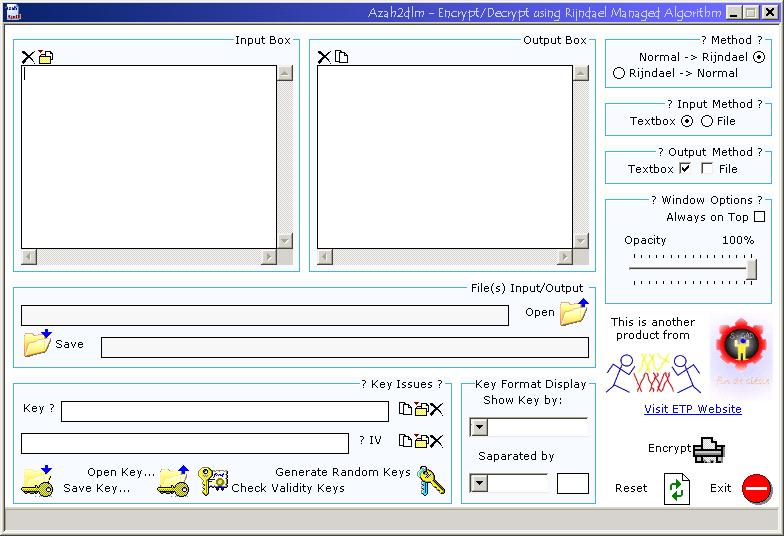Image resolution: width=784 pixels, height=536 pixels.
Task: Clear the IV field with its X icon
Action: coord(436,440)
